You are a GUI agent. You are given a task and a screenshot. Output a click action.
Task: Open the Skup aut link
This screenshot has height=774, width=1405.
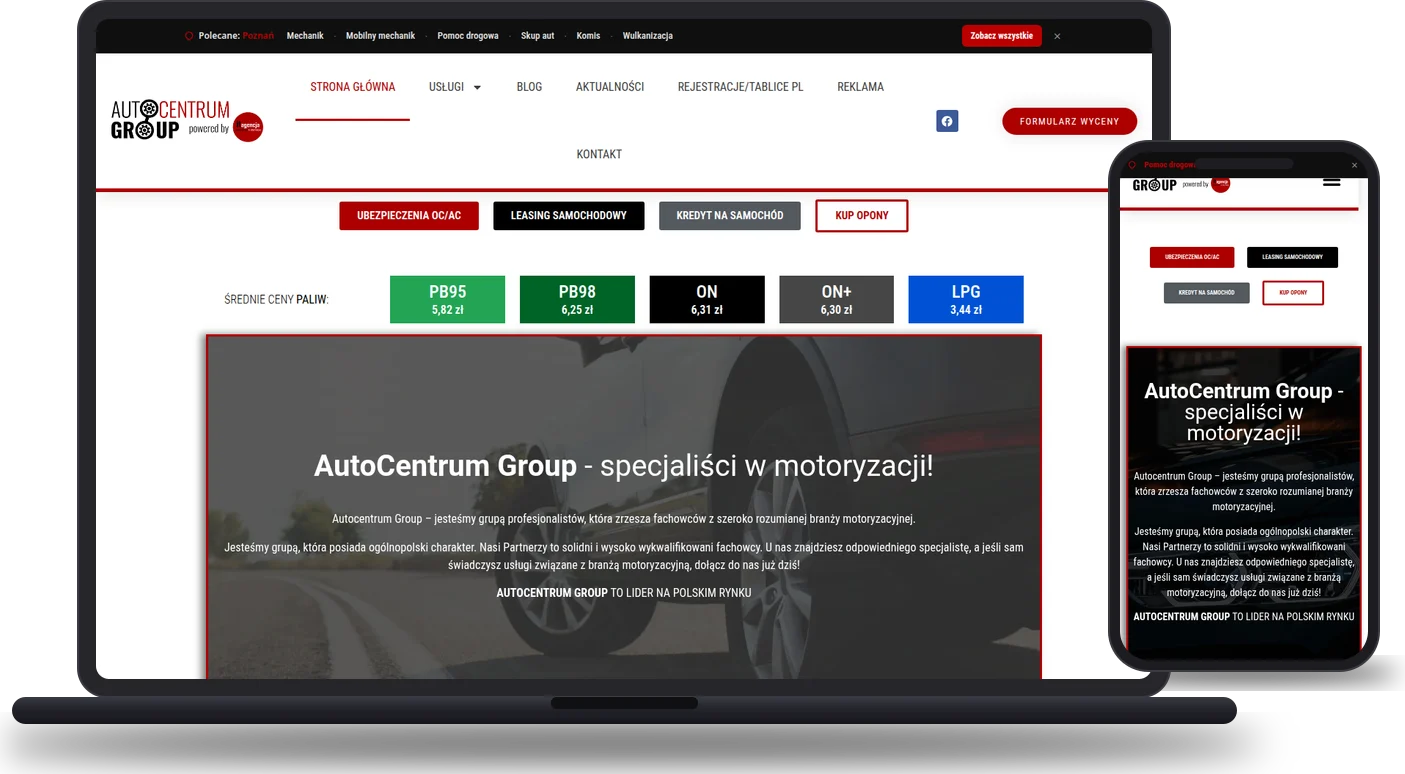(538, 36)
